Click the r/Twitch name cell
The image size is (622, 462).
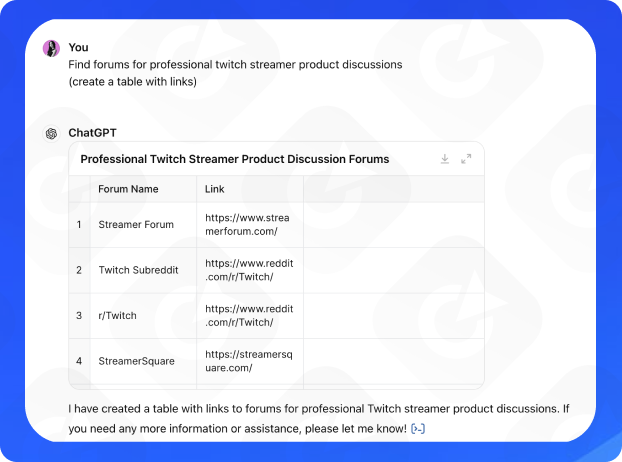coord(118,316)
